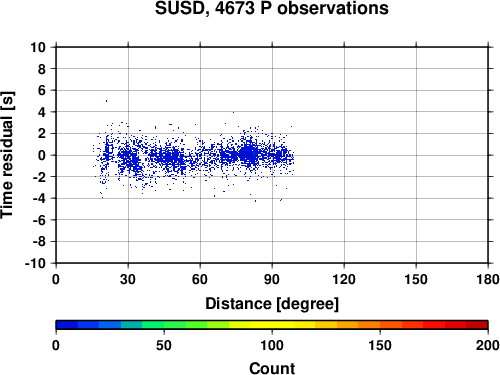Screen dimensions: 500x375
Task: Click the y-axis tick label 10
Action: click(x=38, y=47)
